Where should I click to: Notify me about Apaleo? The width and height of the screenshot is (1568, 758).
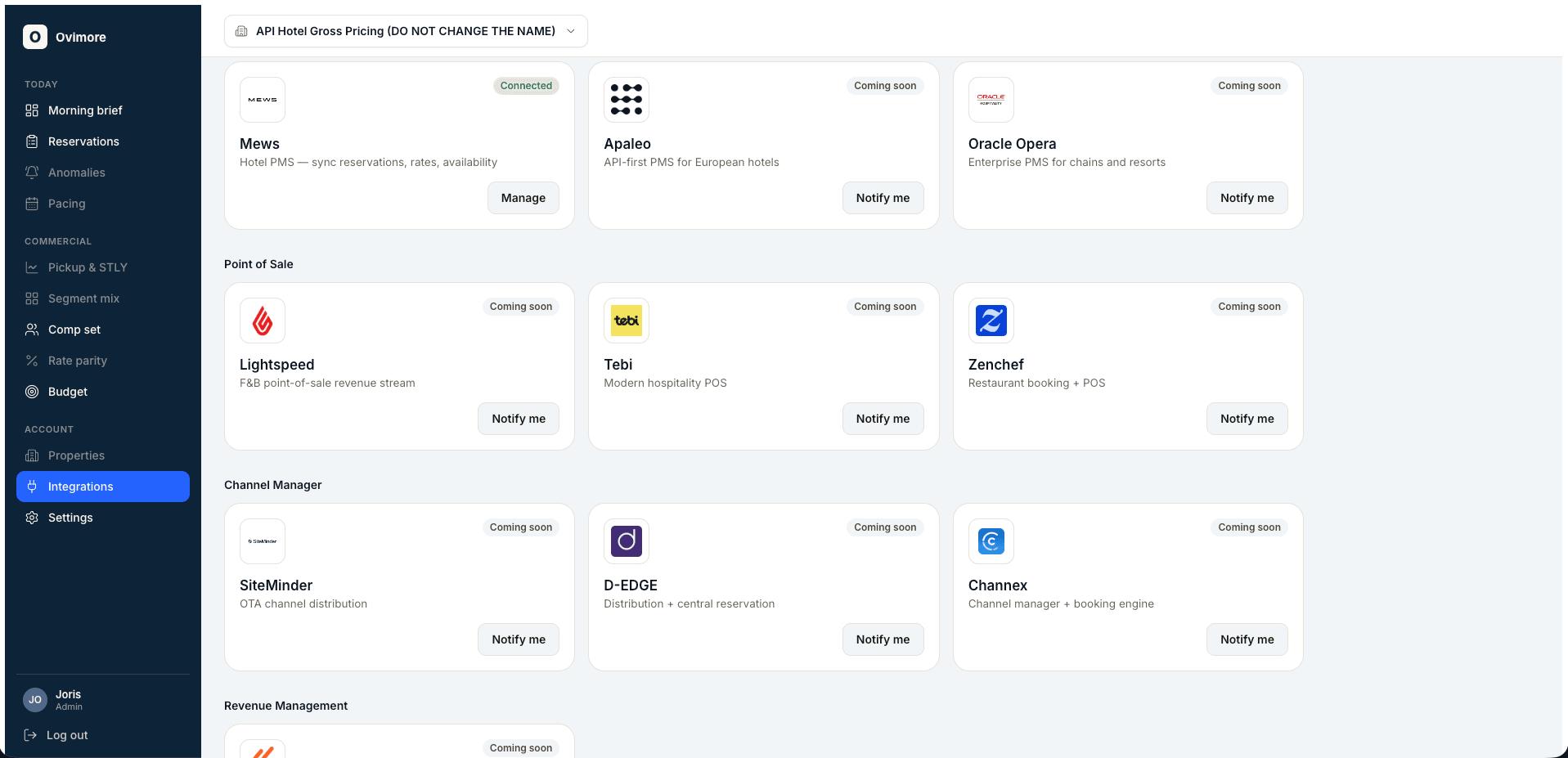pos(883,198)
